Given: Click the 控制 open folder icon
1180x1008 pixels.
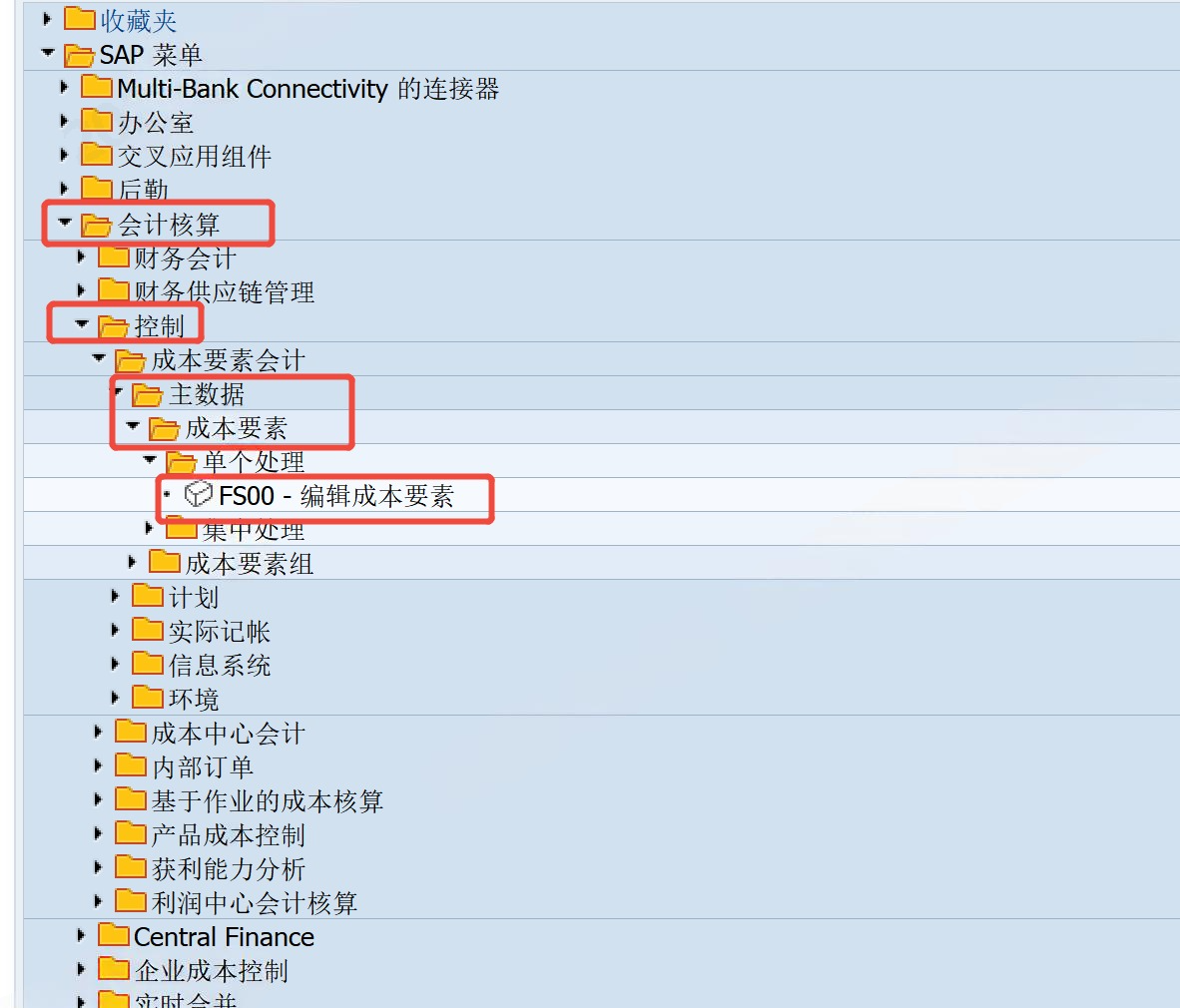Looking at the screenshot, I should 114,326.
